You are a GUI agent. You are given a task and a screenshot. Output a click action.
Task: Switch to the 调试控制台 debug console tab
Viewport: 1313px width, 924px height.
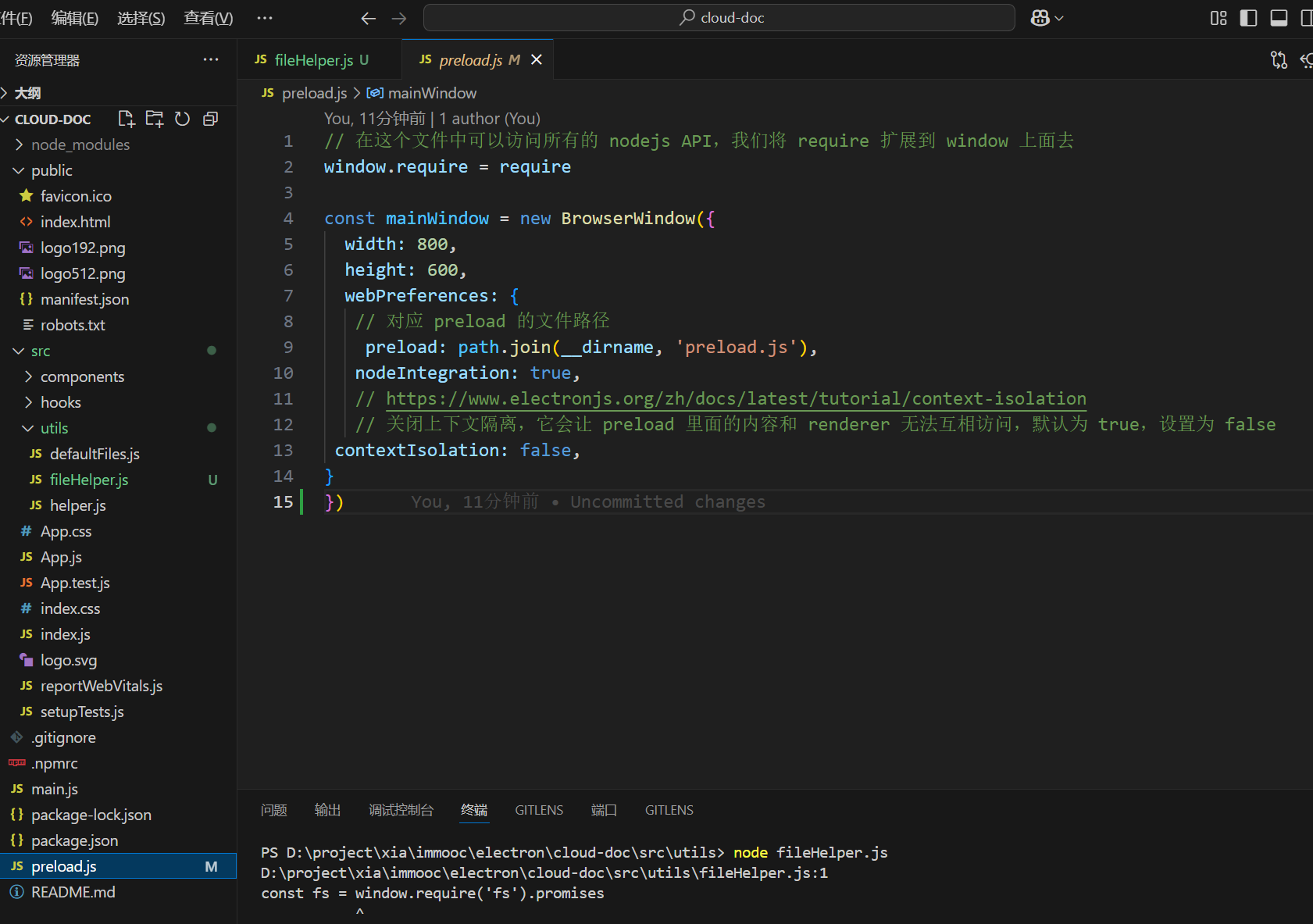[401, 810]
